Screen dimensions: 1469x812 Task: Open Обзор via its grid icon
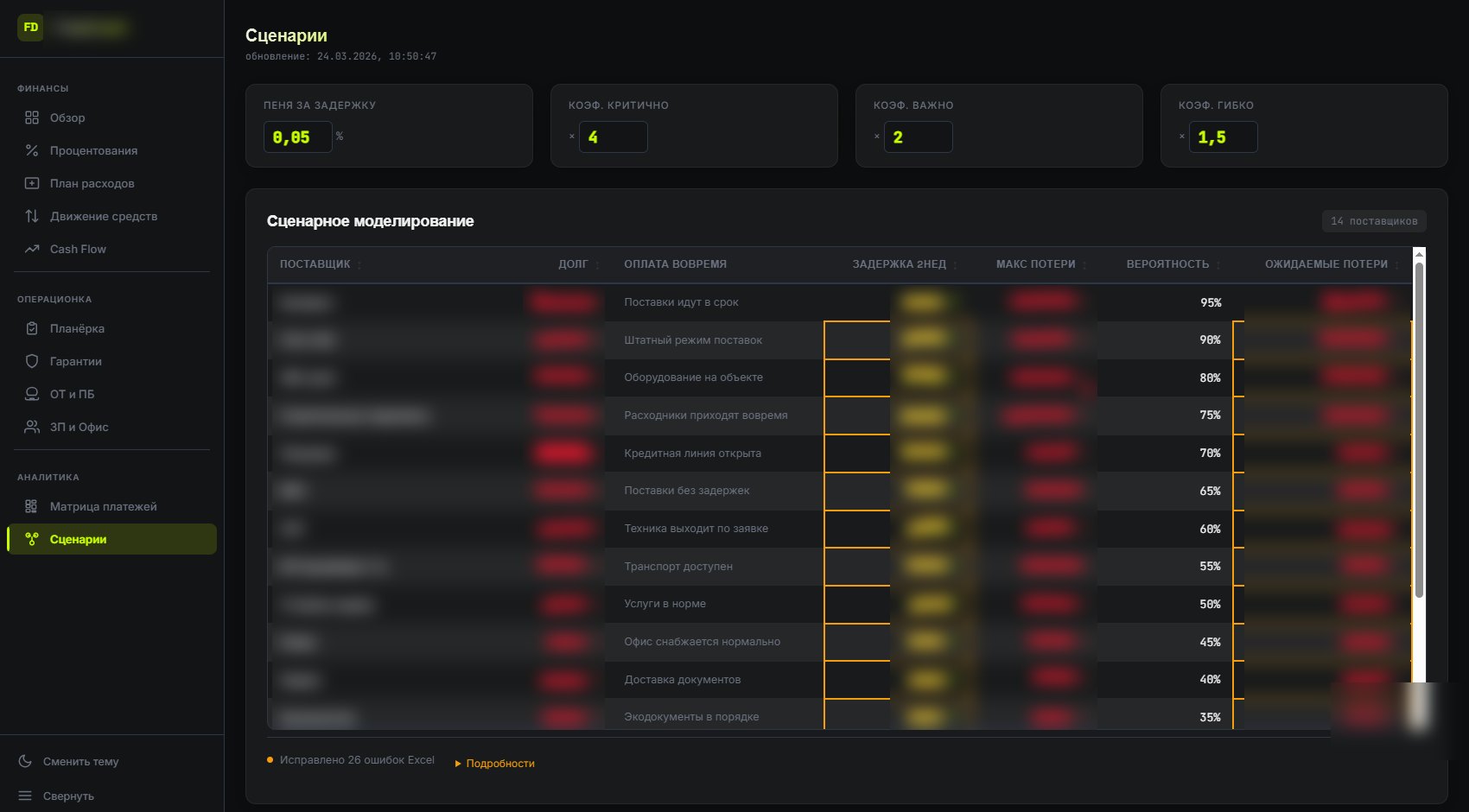(x=32, y=117)
